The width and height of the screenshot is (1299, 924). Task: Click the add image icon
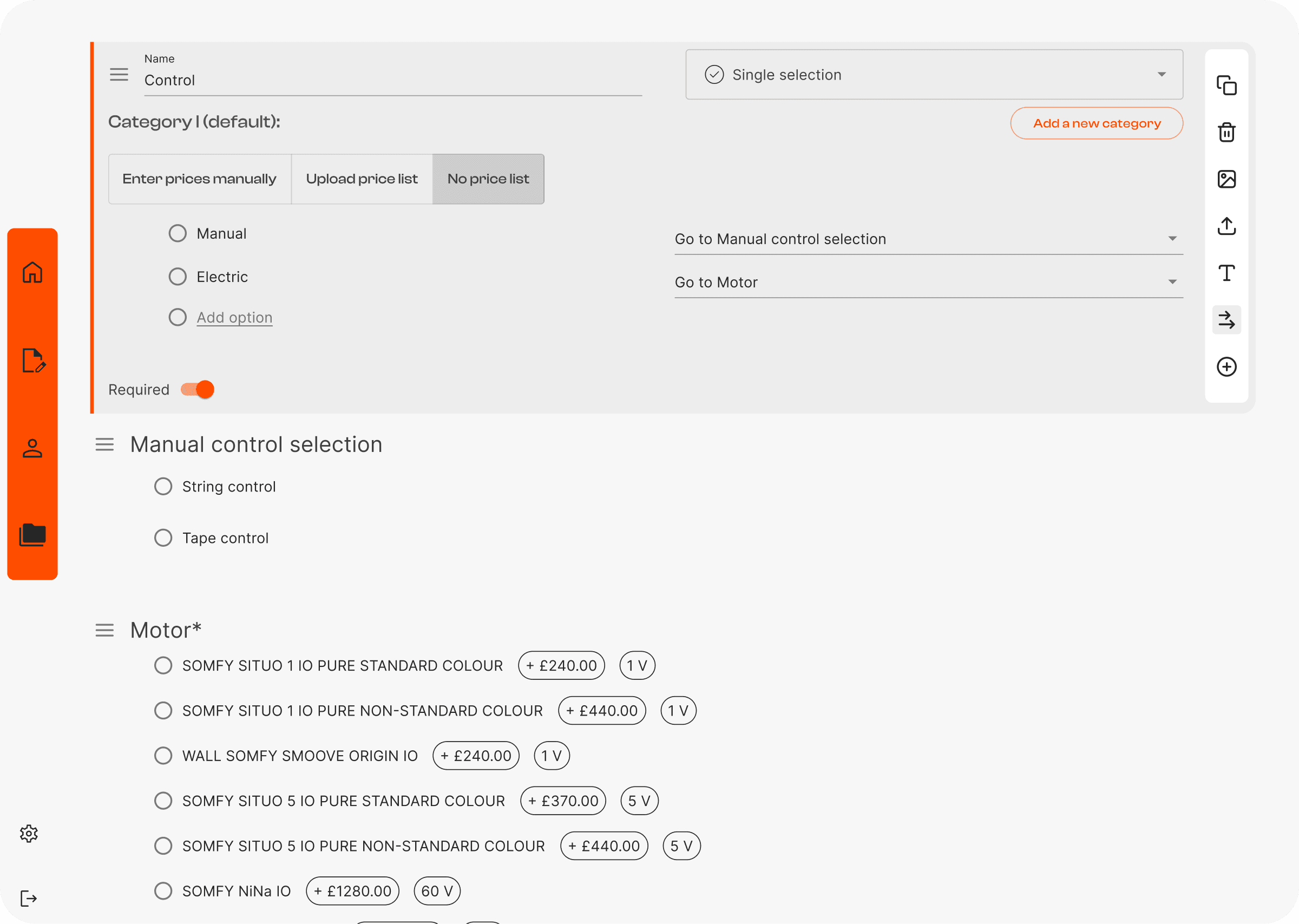(x=1226, y=179)
